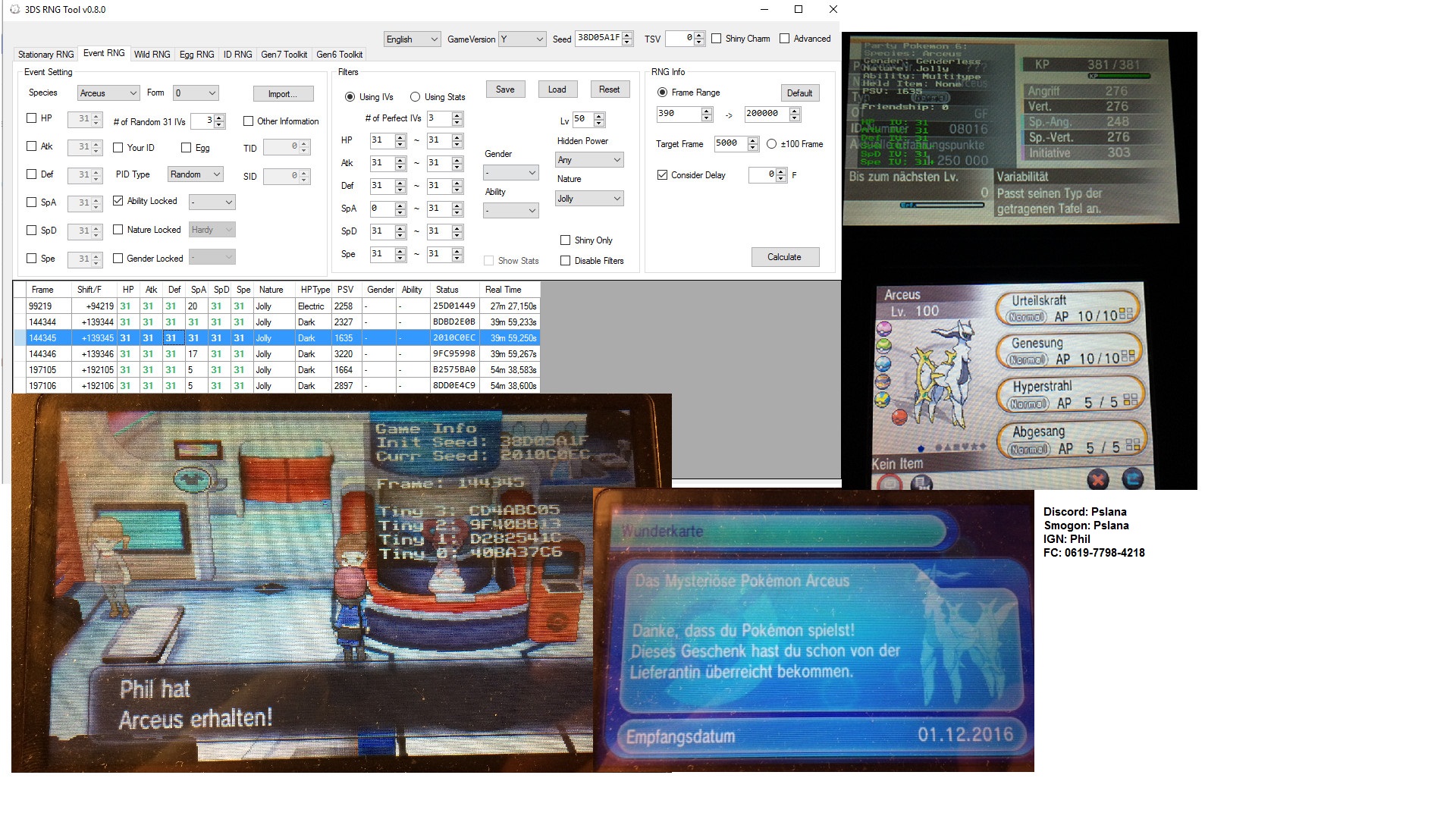The height and width of the screenshot is (819, 1456).
Task: Increment the Target Frame spinner
Action: [752, 140]
